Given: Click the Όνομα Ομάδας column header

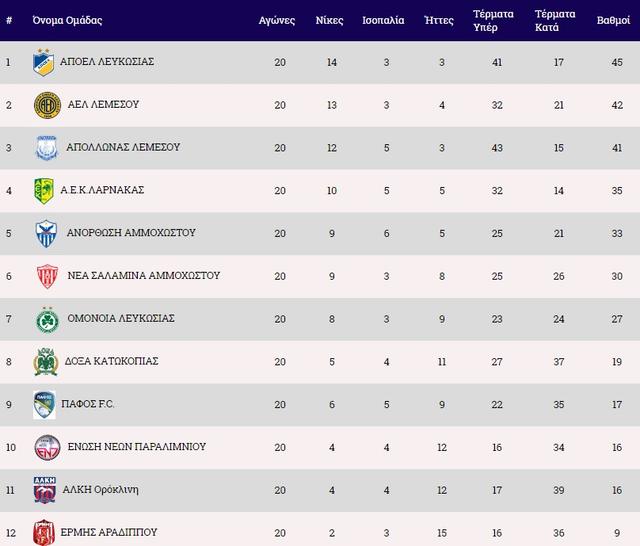Looking at the screenshot, I should click(67, 20).
